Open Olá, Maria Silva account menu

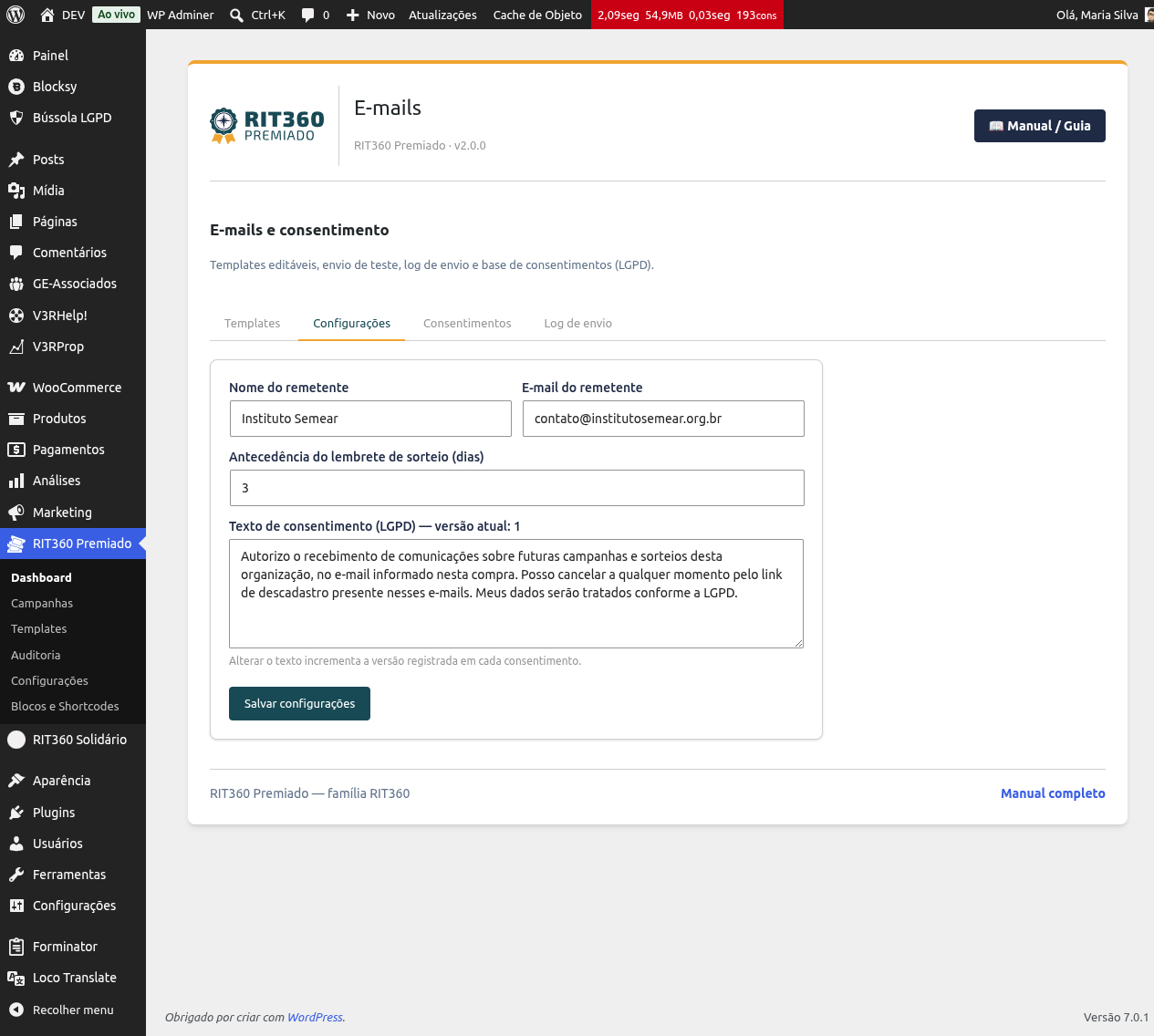tap(1104, 15)
